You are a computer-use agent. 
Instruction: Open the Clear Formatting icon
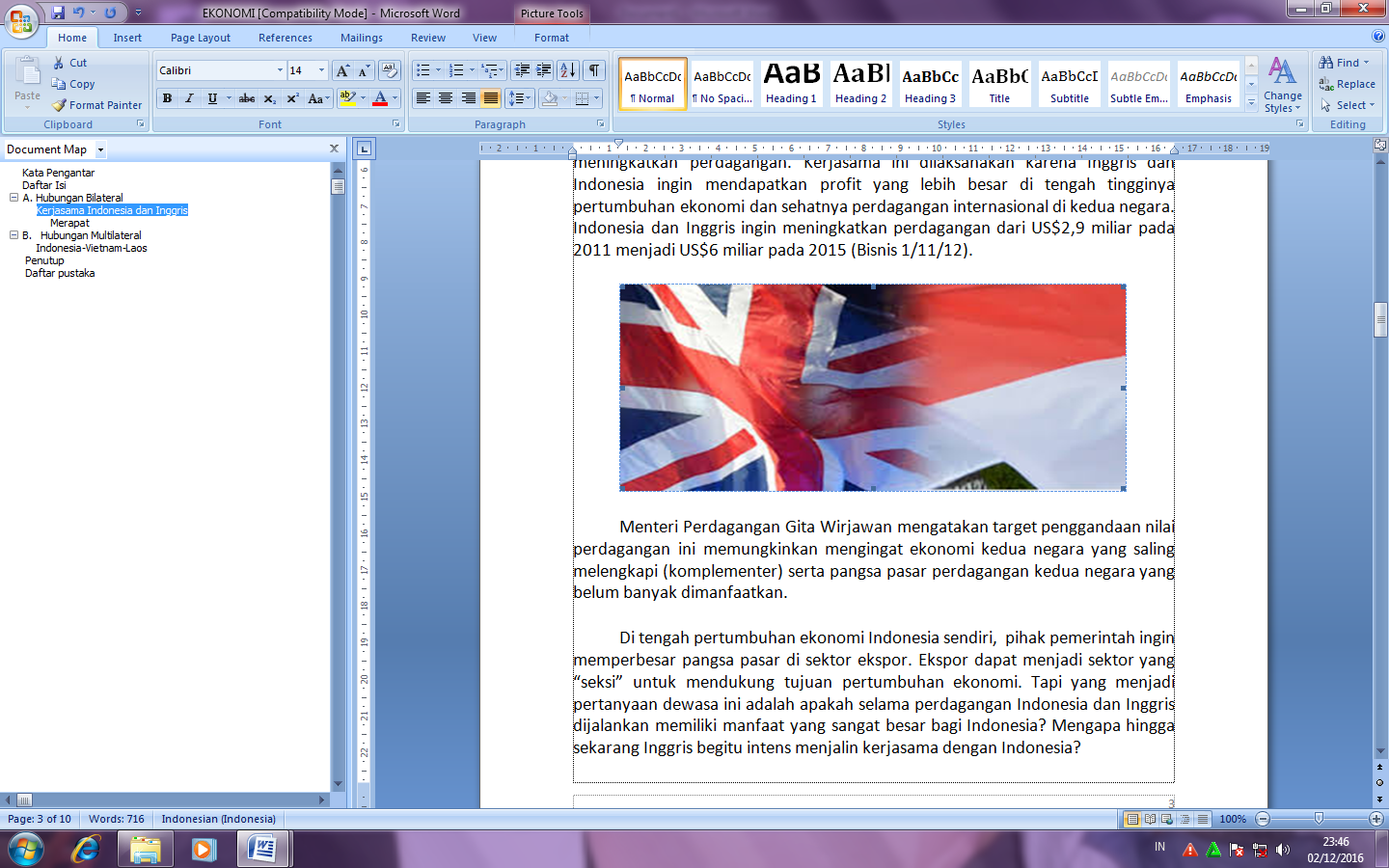[x=388, y=69]
